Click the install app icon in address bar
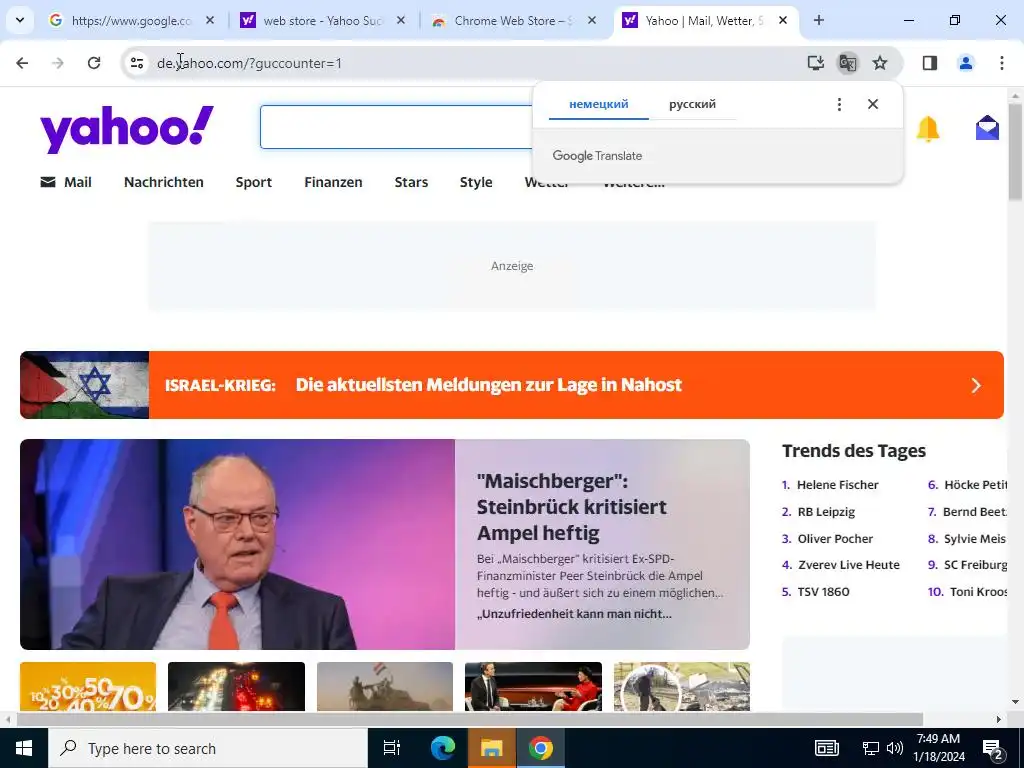The height and width of the screenshot is (768, 1024). point(816,63)
